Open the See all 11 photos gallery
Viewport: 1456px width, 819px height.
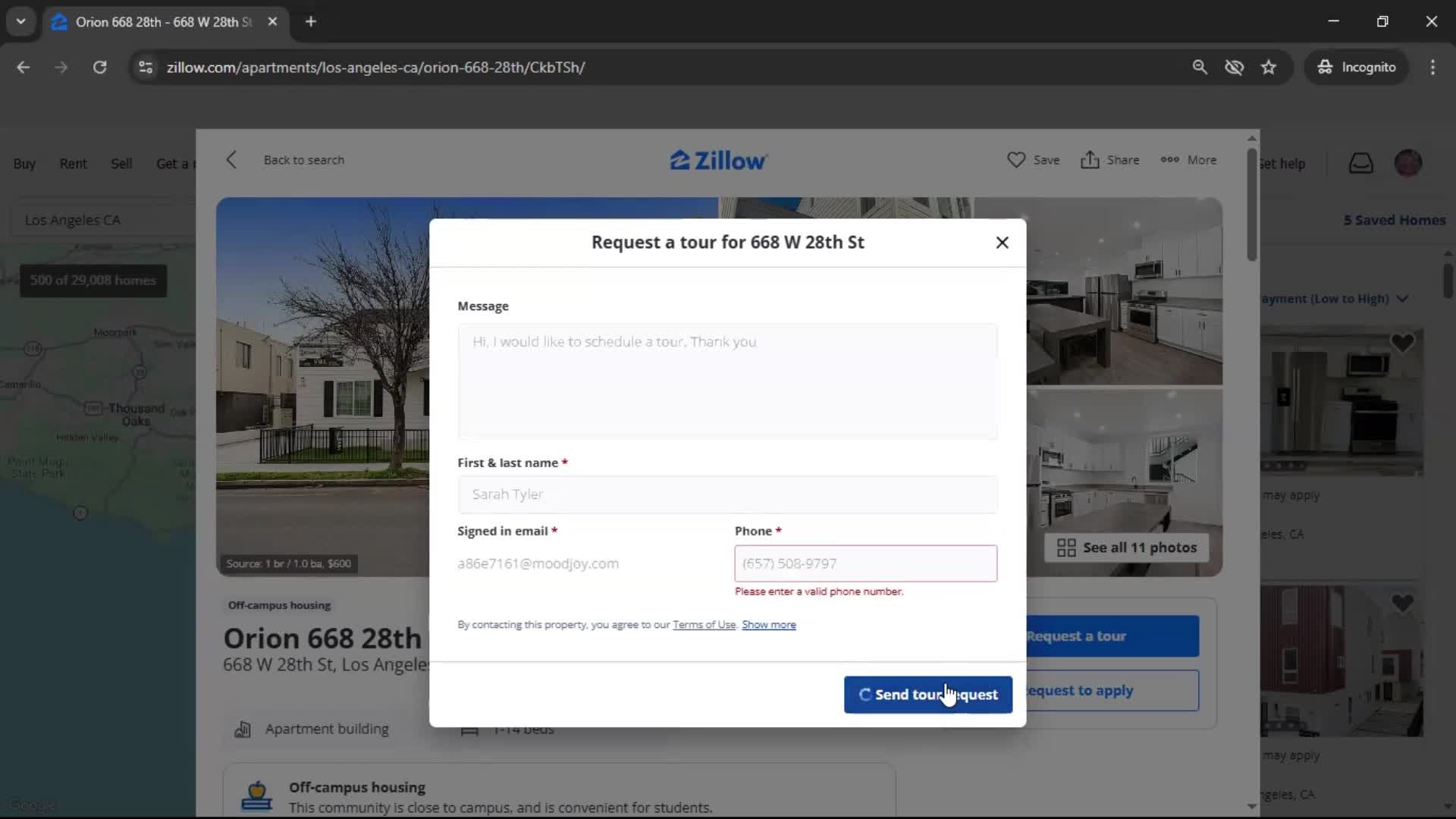tap(1126, 548)
